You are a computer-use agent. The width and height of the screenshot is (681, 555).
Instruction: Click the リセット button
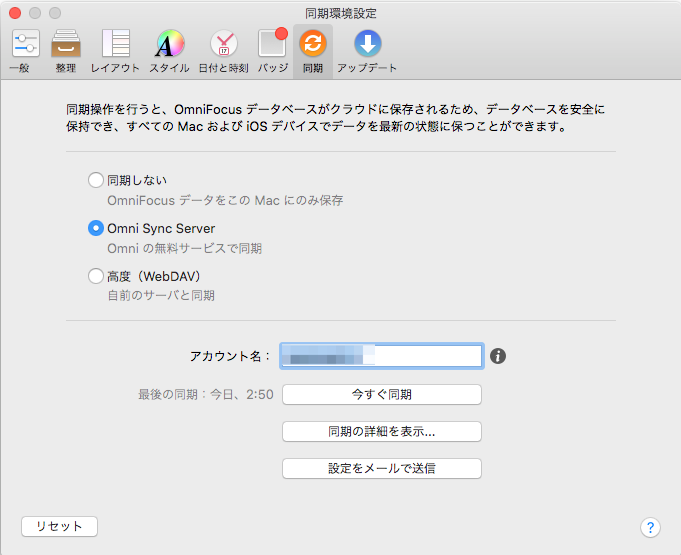59,526
